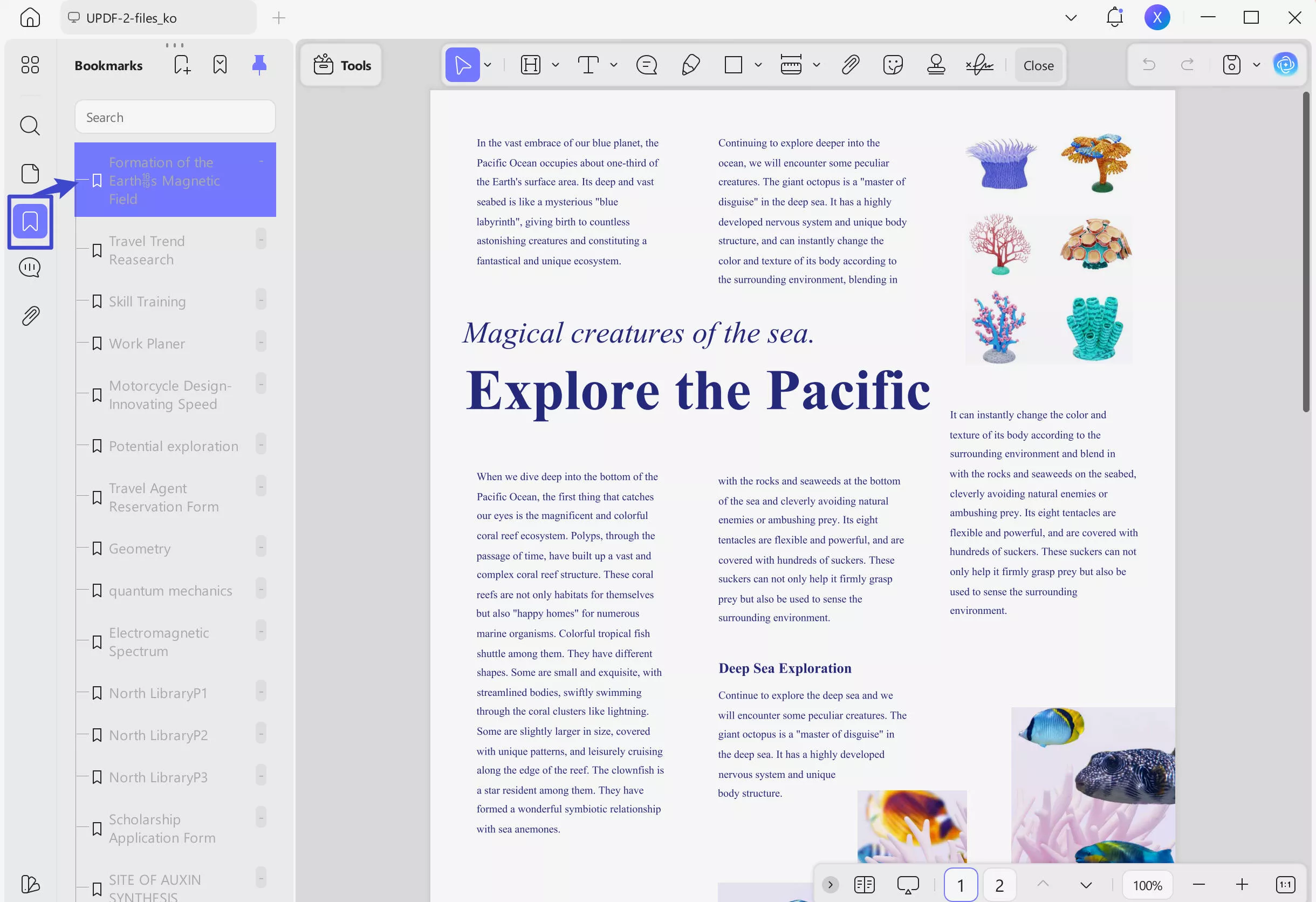Collapse the Geometry bookmark expander
Viewport: 1316px width, 902px height.
[261, 546]
